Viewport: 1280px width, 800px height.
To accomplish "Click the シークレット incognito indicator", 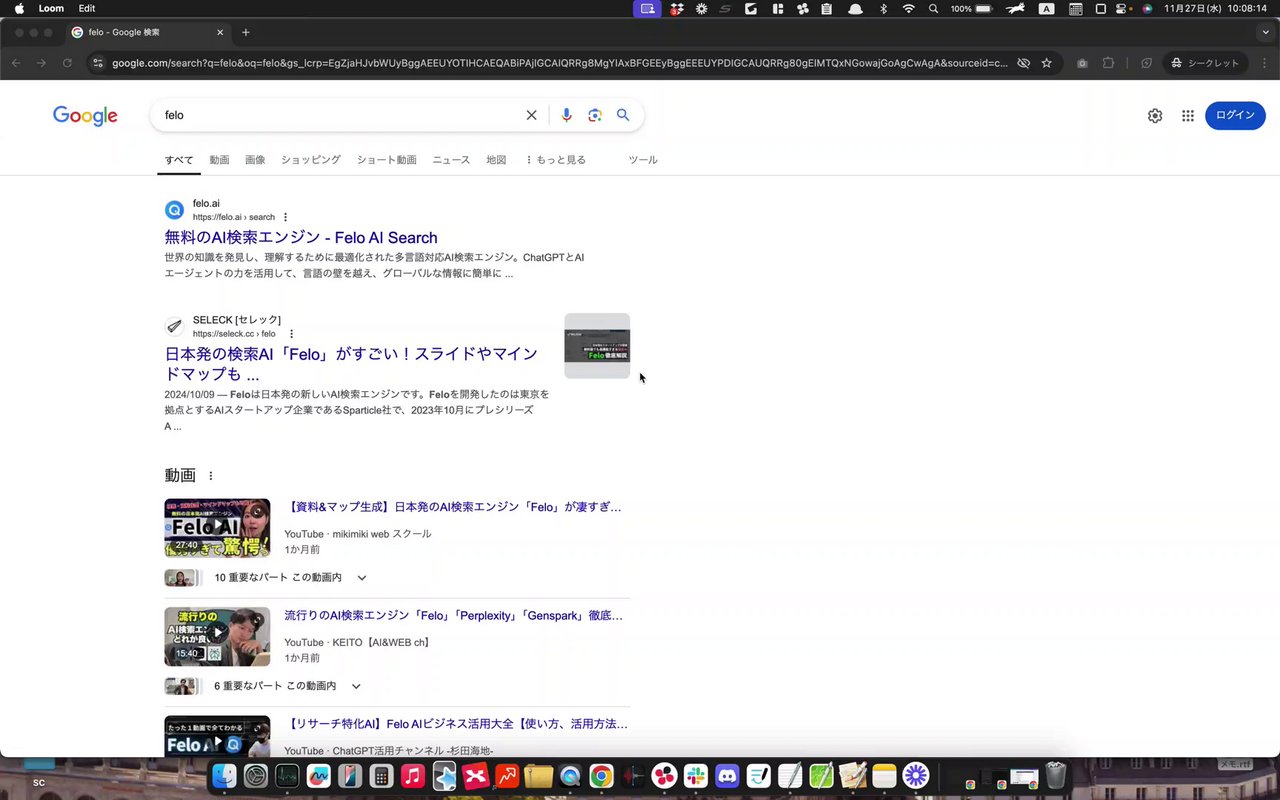I will tap(1205, 63).
